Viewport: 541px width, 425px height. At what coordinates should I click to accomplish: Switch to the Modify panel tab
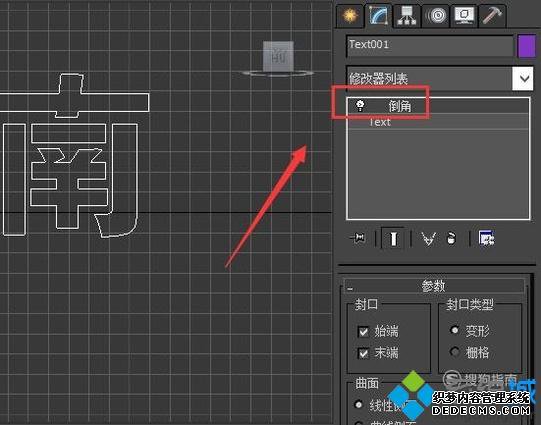click(378, 16)
